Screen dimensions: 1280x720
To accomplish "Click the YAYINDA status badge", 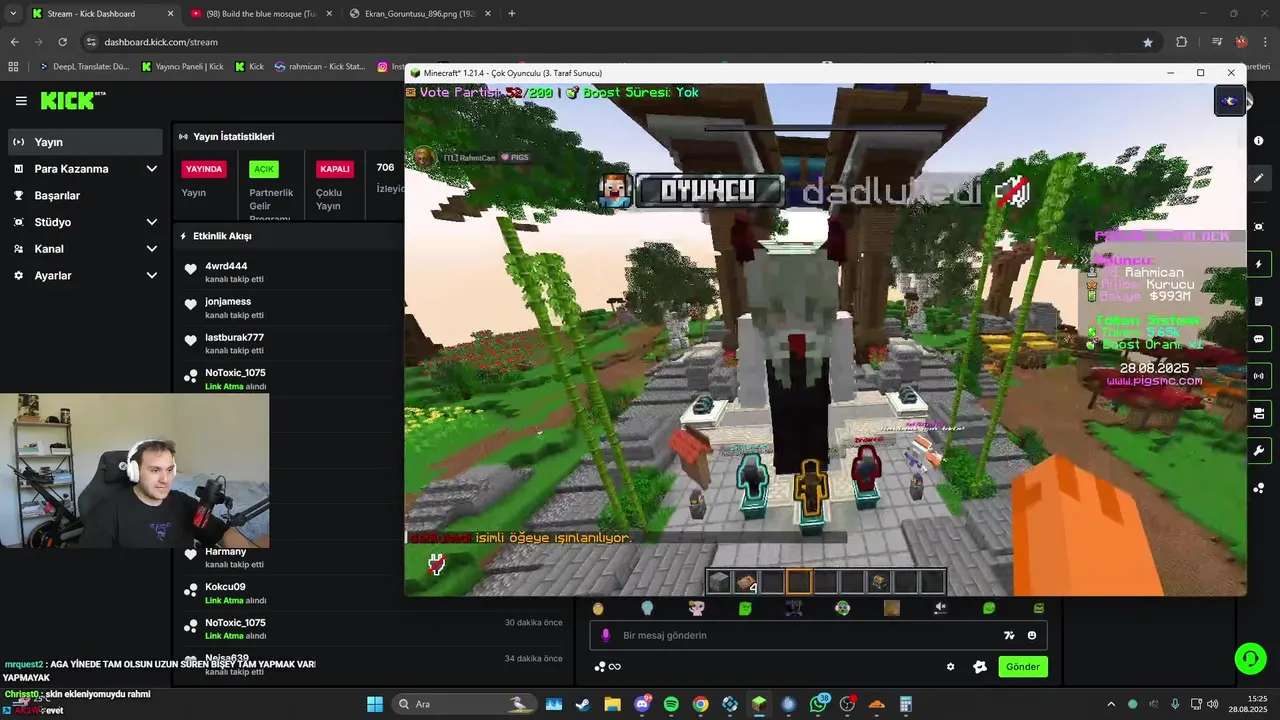I will coord(204,169).
